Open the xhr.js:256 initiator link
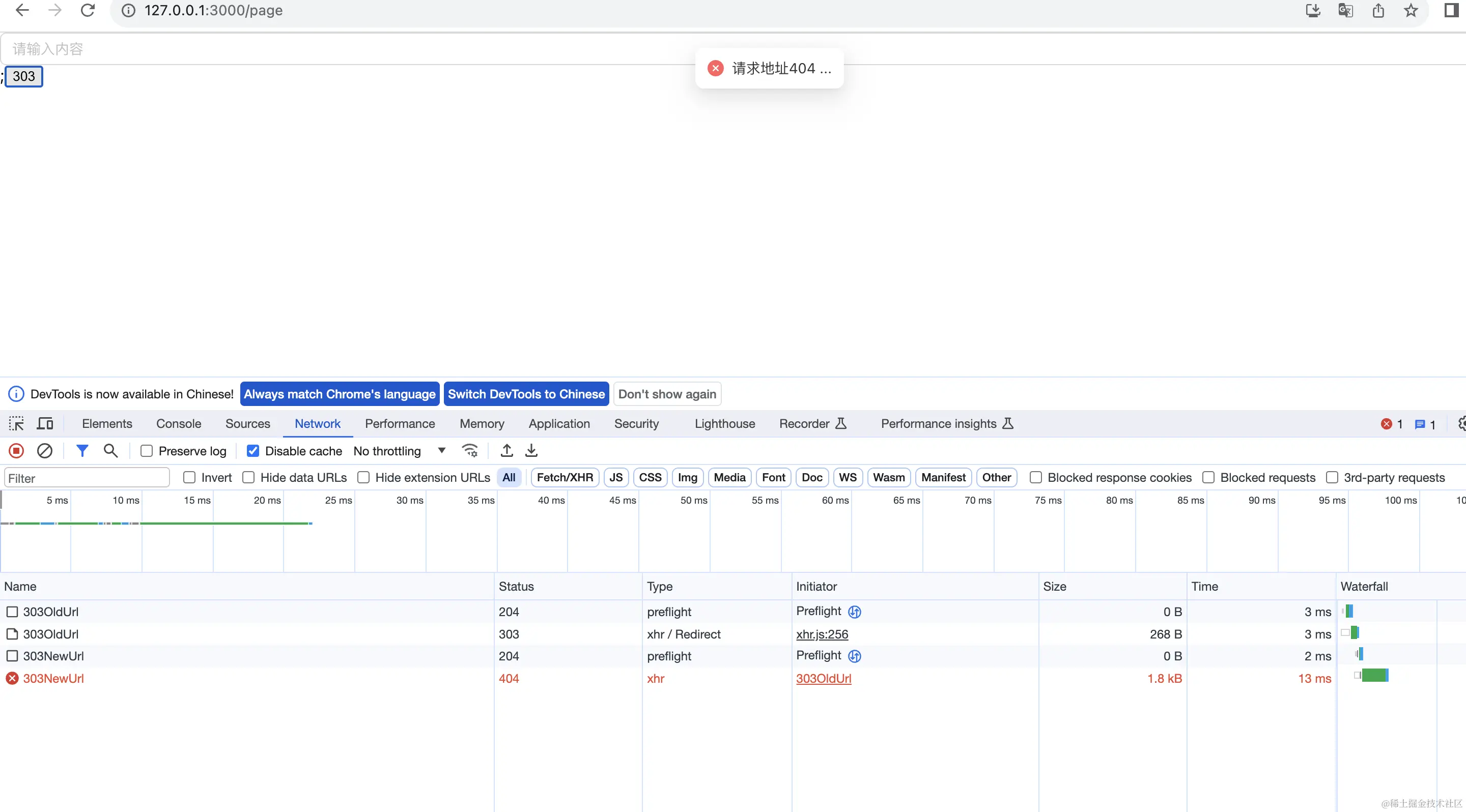Image resolution: width=1466 pixels, height=812 pixels. pos(822,634)
